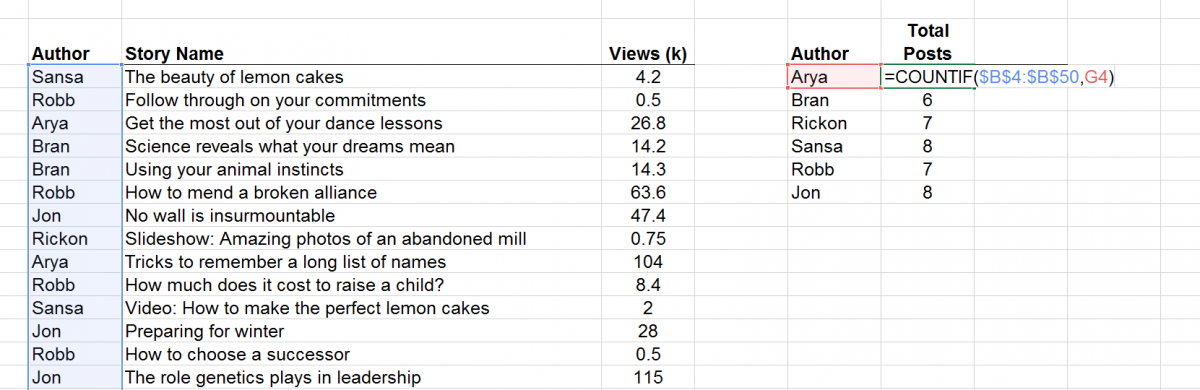Select the cell 'Preparing for winter'
The width and height of the screenshot is (1200, 390).
(x=361, y=331)
